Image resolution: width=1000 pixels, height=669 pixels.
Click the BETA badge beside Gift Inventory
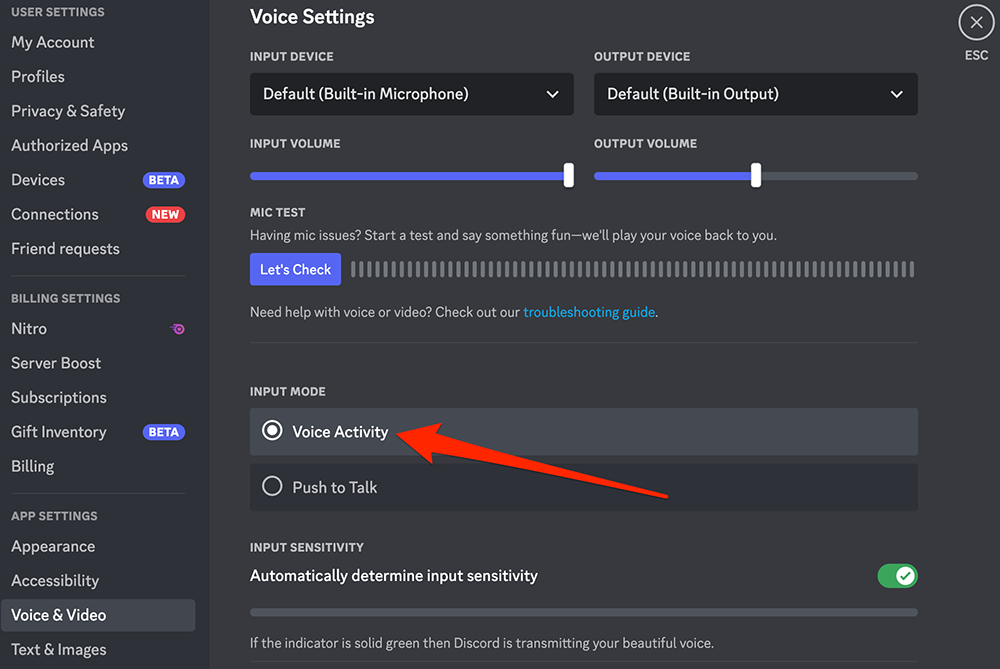pos(164,432)
